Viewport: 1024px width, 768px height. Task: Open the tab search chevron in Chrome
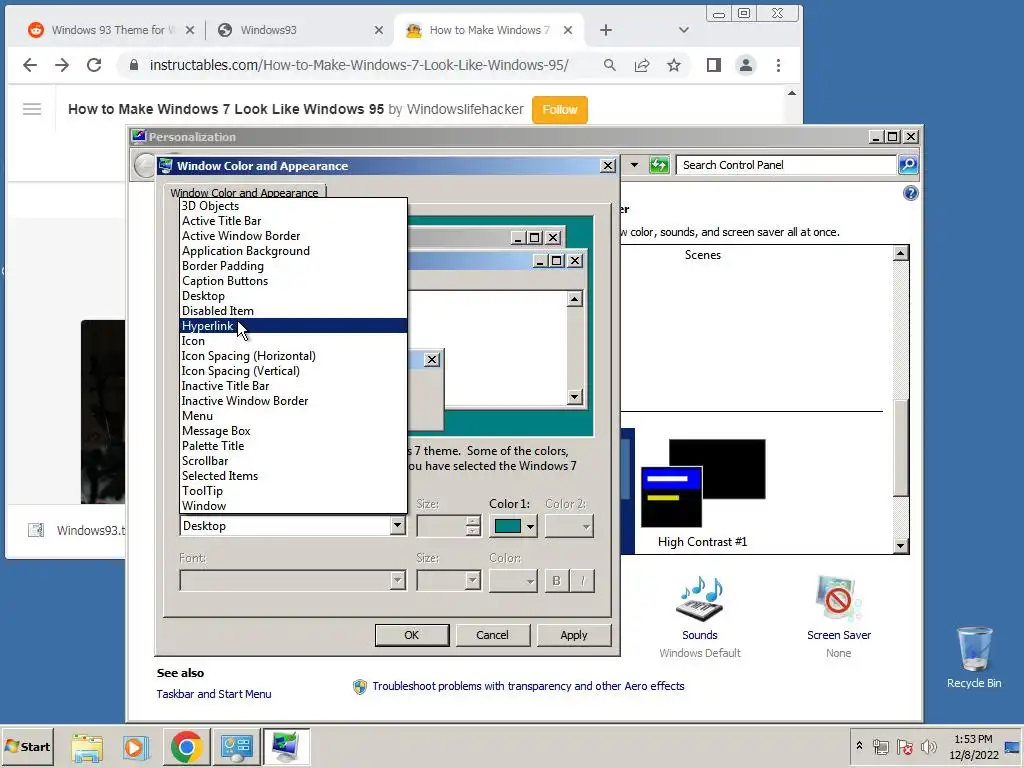684,30
